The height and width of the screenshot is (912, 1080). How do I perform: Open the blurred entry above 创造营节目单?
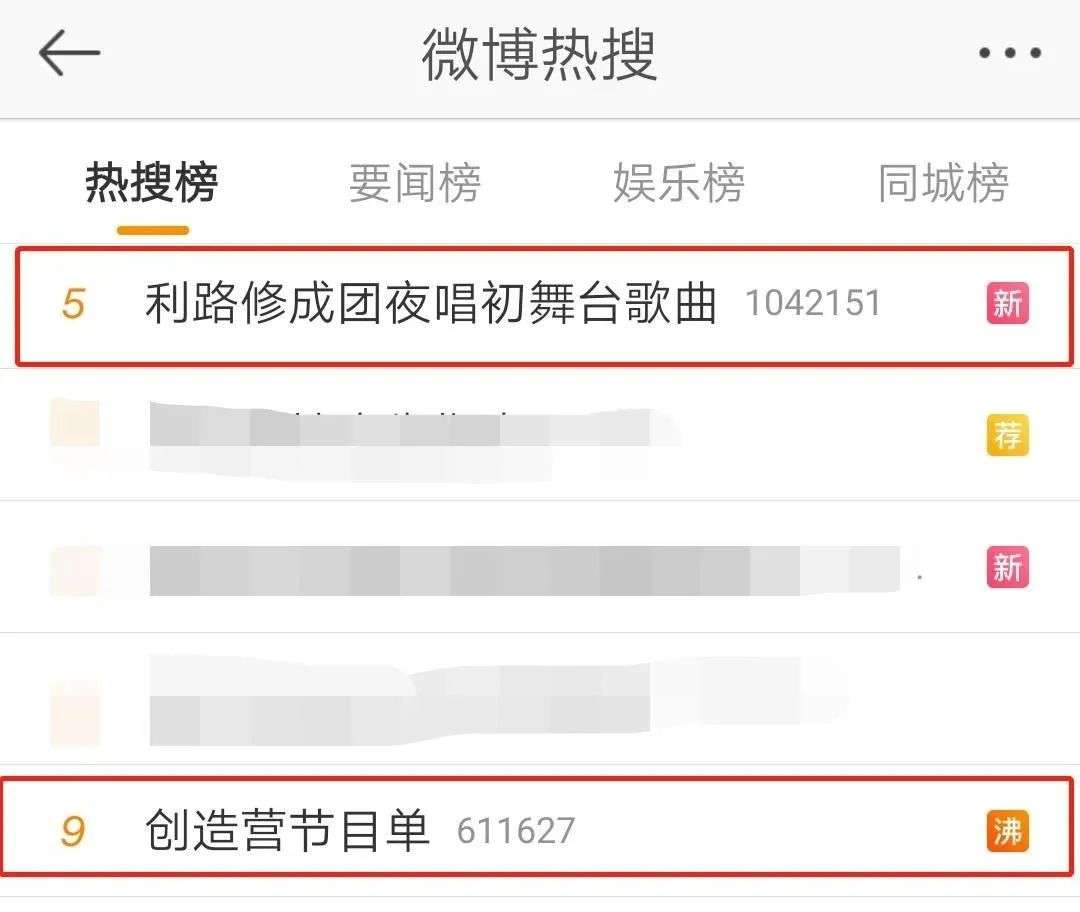click(x=540, y=699)
